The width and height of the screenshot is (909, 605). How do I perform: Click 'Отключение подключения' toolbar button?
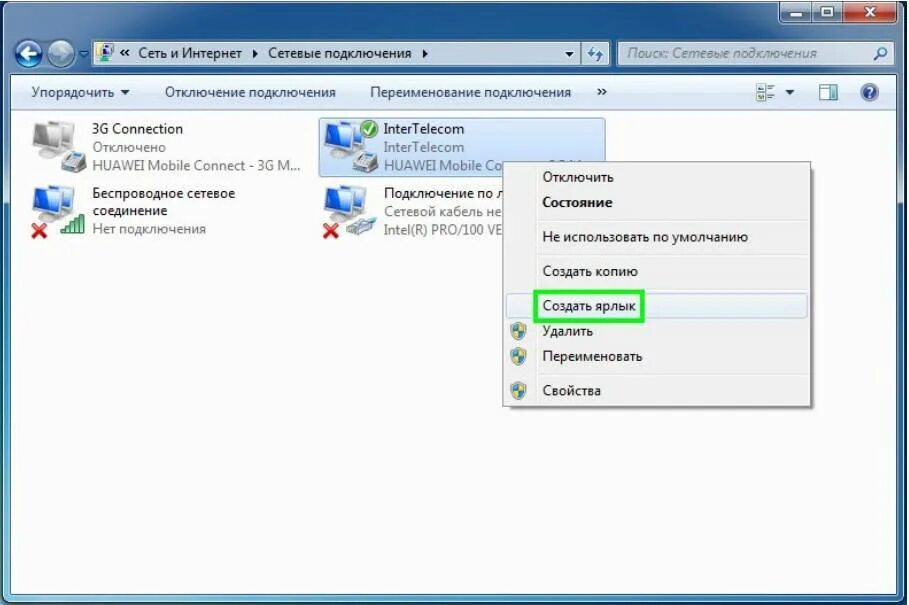(250, 92)
